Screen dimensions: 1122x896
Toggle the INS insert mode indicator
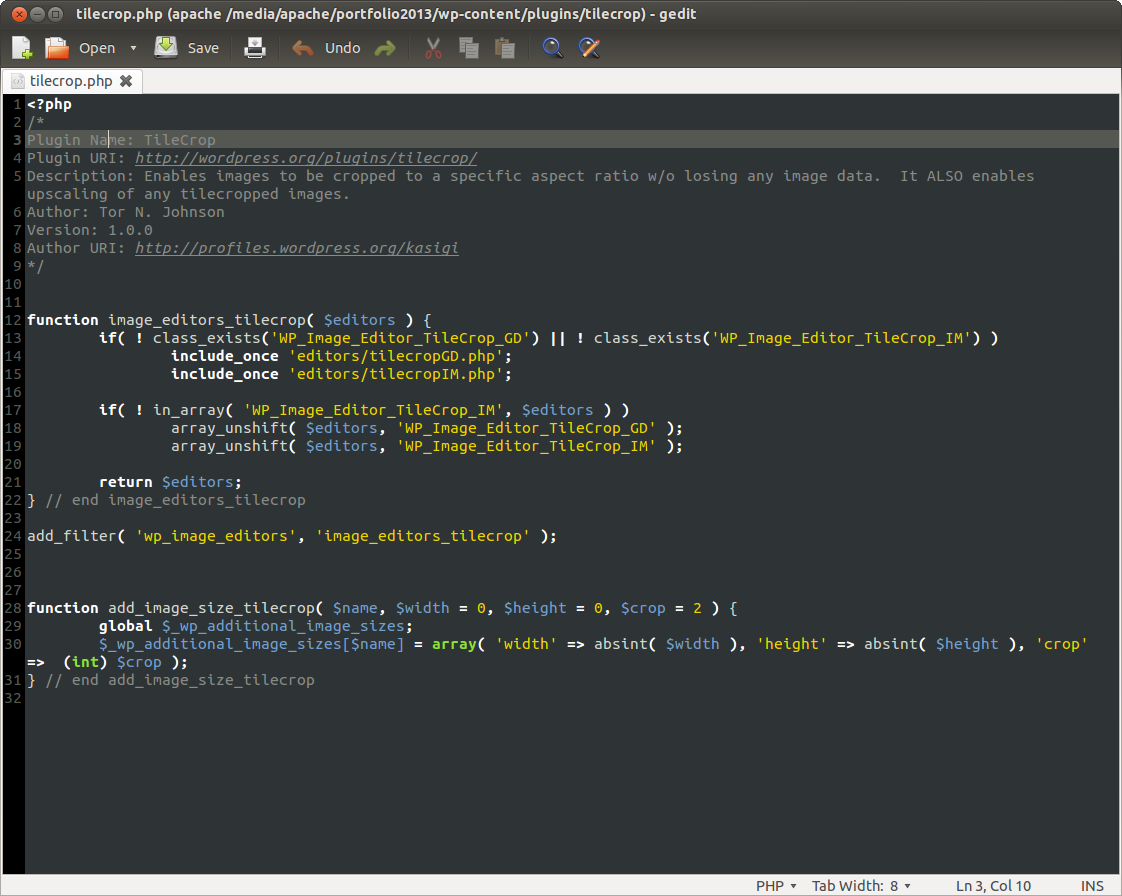tap(1092, 886)
